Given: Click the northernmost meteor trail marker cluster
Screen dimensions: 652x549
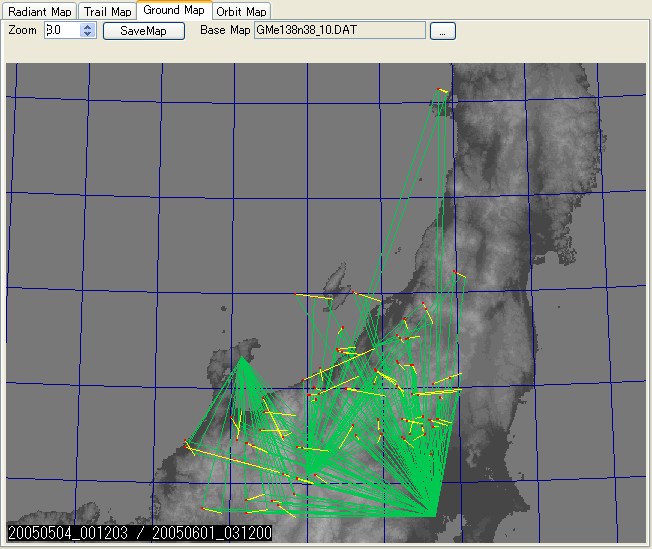Looking at the screenshot, I should click(x=441, y=92).
